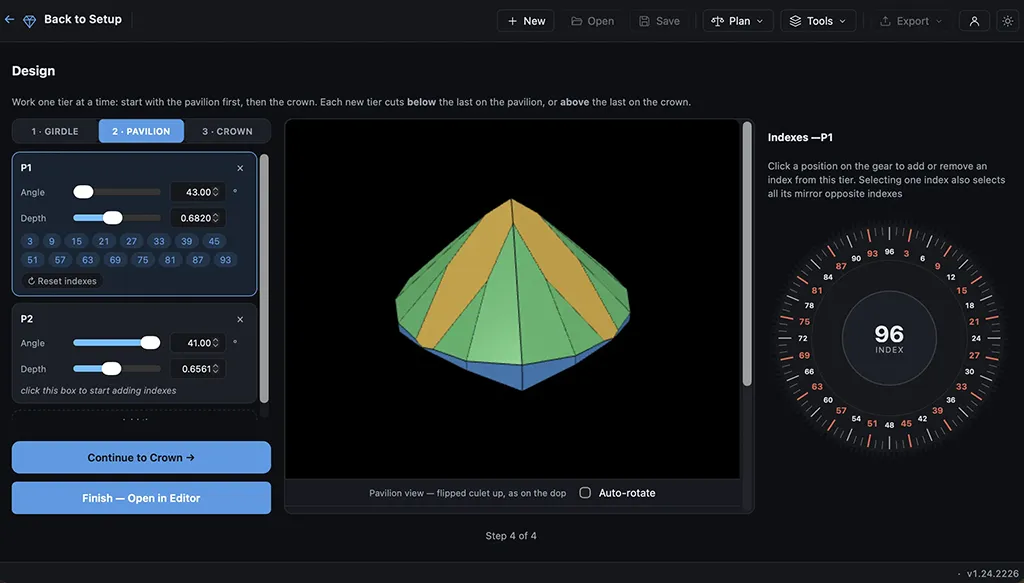The image size is (1024, 583).
Task: Click the diamond logo icon
Action: pyautogui.click(x=29, y=21)
